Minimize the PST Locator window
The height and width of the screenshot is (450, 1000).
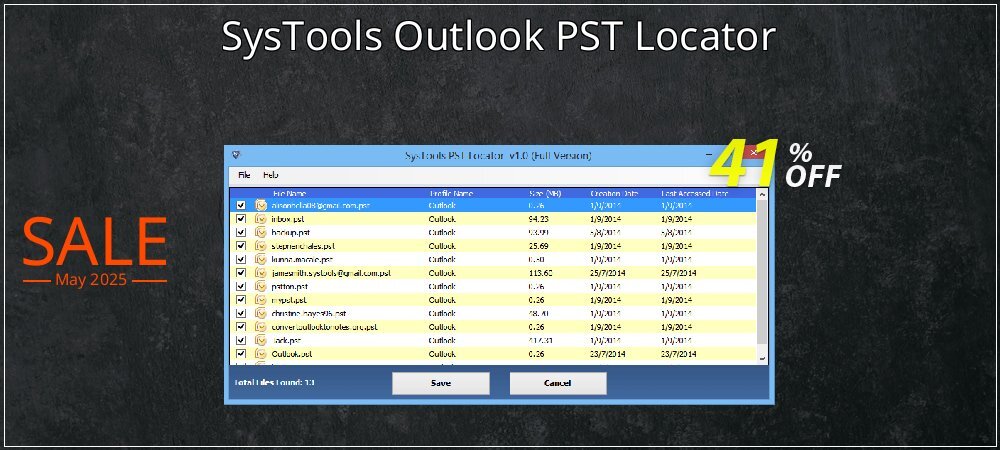click(x=709, y=154)
